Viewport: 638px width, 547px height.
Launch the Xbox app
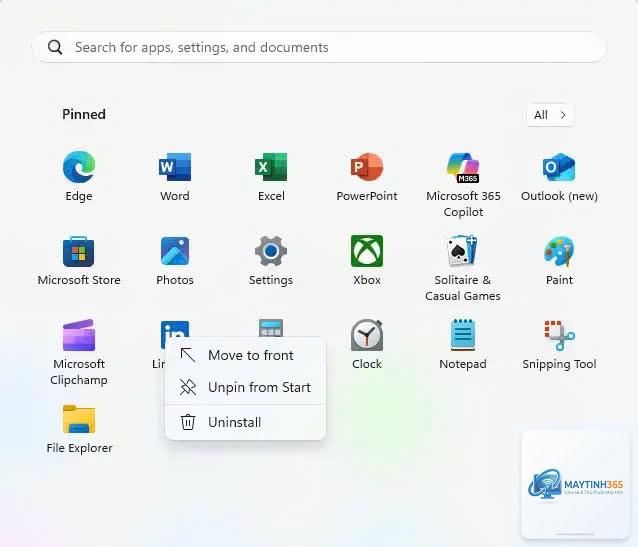(x=367, y=251)
